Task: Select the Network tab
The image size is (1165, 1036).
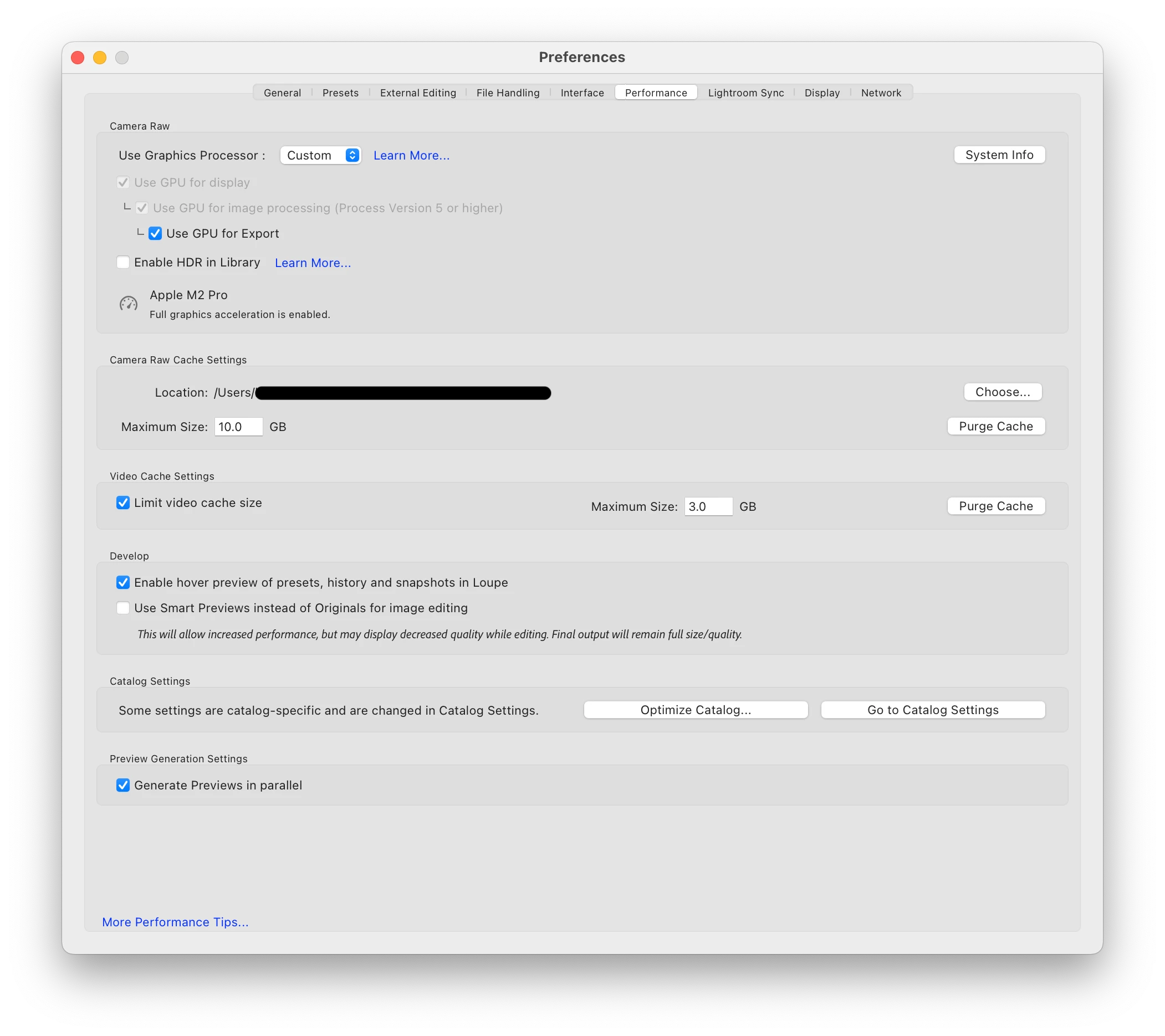Action: 881,93
